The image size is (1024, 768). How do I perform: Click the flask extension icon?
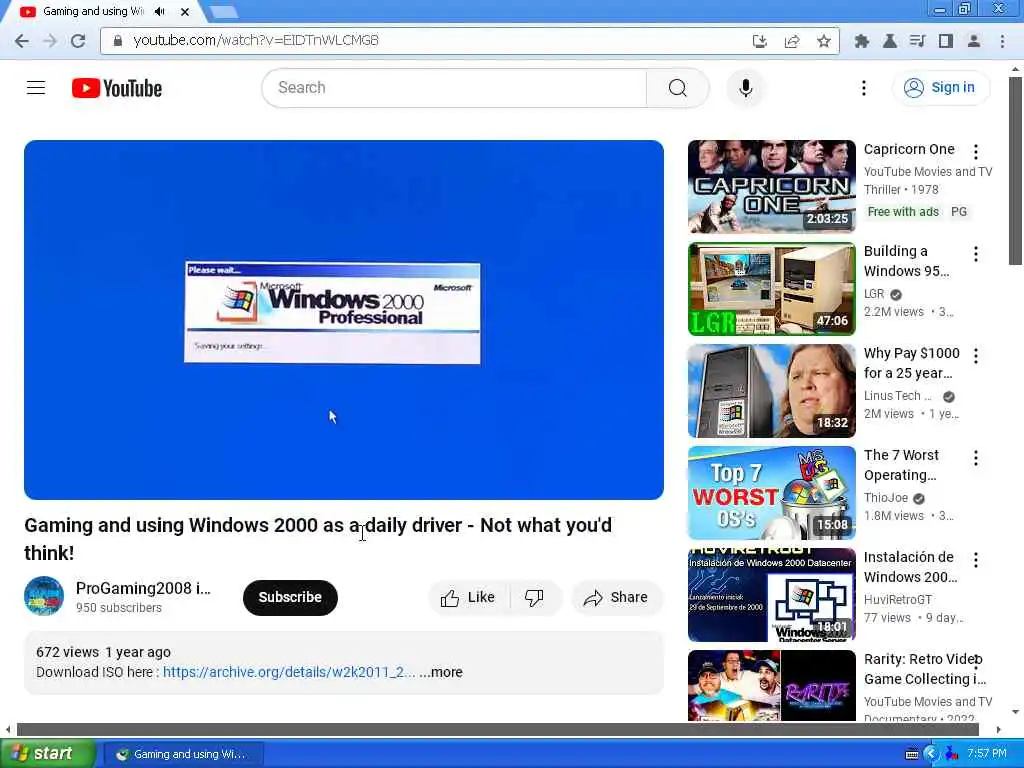[x=889, y=41]
